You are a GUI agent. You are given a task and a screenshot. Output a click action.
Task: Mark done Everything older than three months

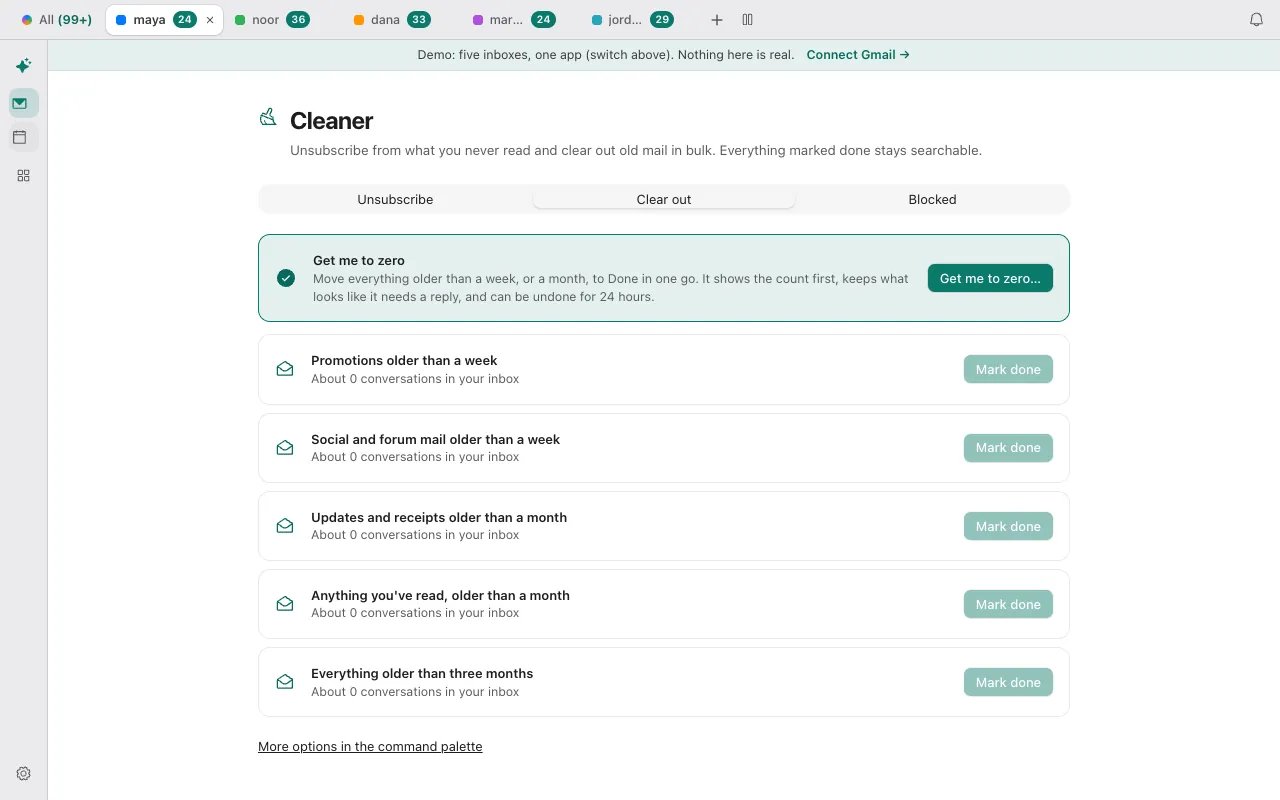[1008, 682]
